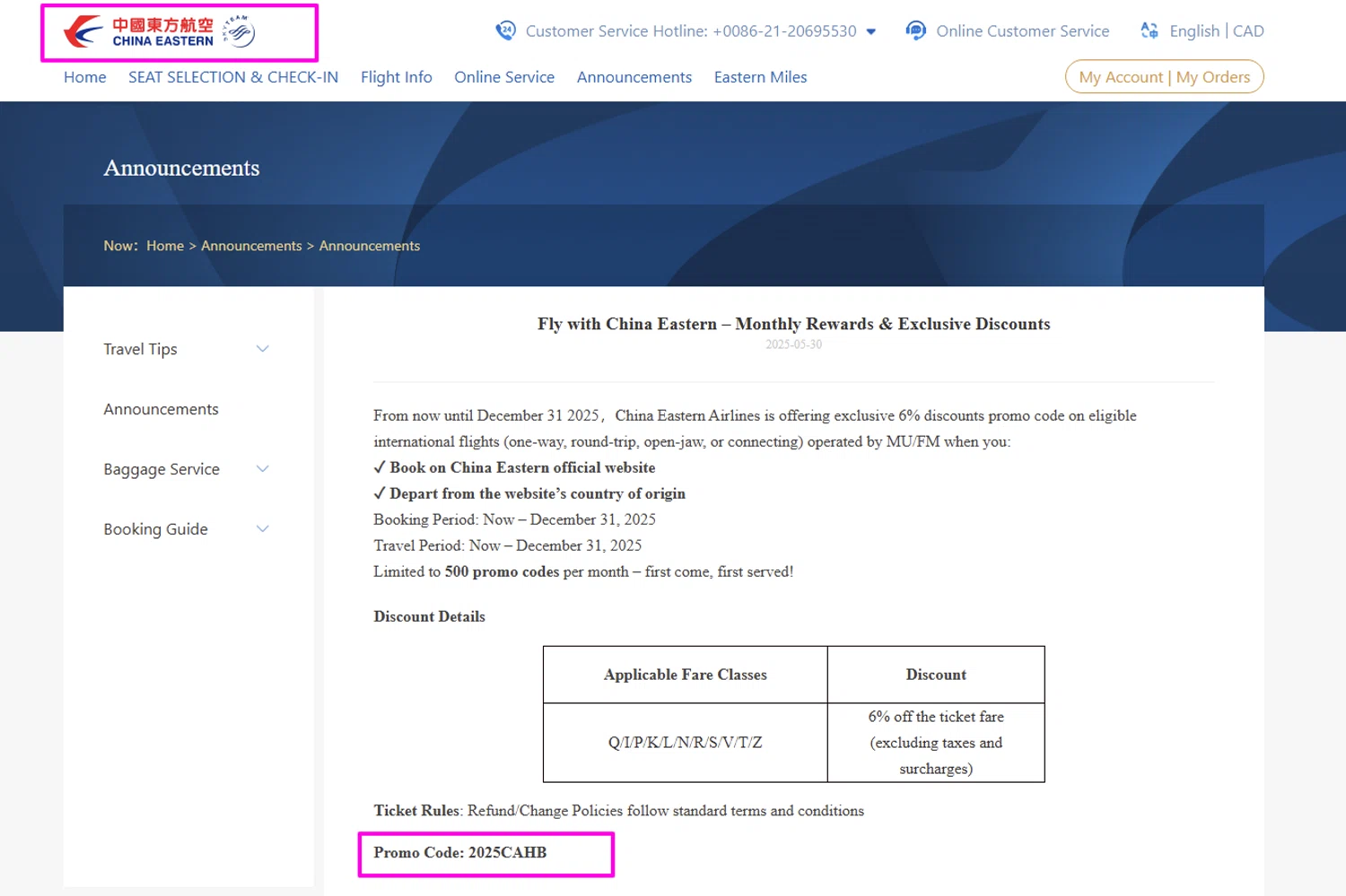Click first Announcements breadcrumb link

pos(251,246)
